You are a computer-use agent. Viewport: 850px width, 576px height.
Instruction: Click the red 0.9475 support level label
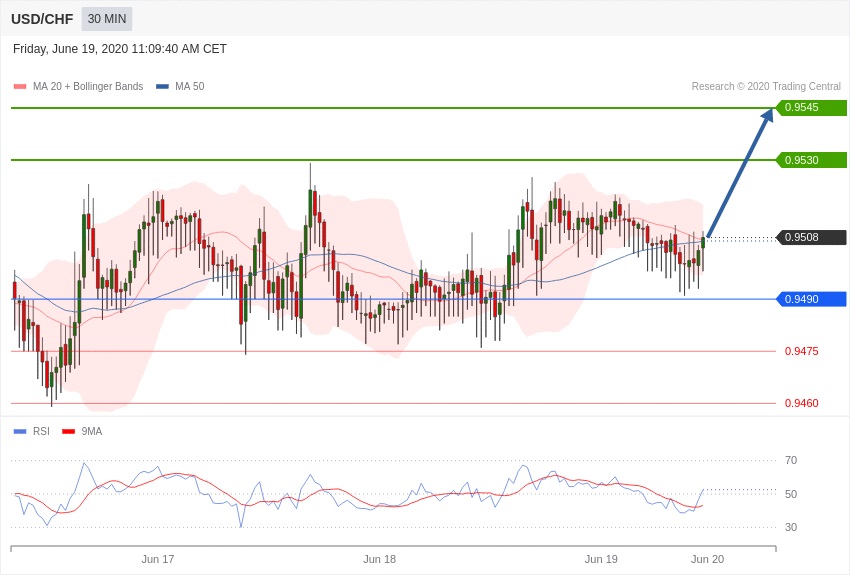(801, 351)
